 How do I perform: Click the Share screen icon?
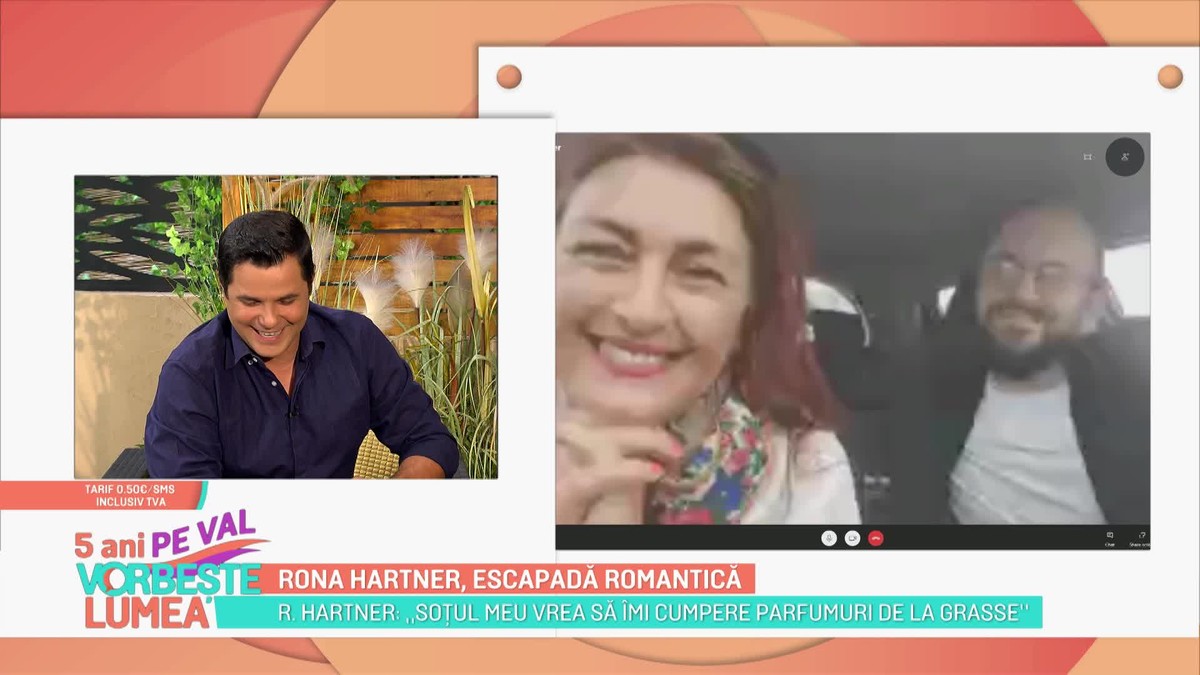(1139, 538)
